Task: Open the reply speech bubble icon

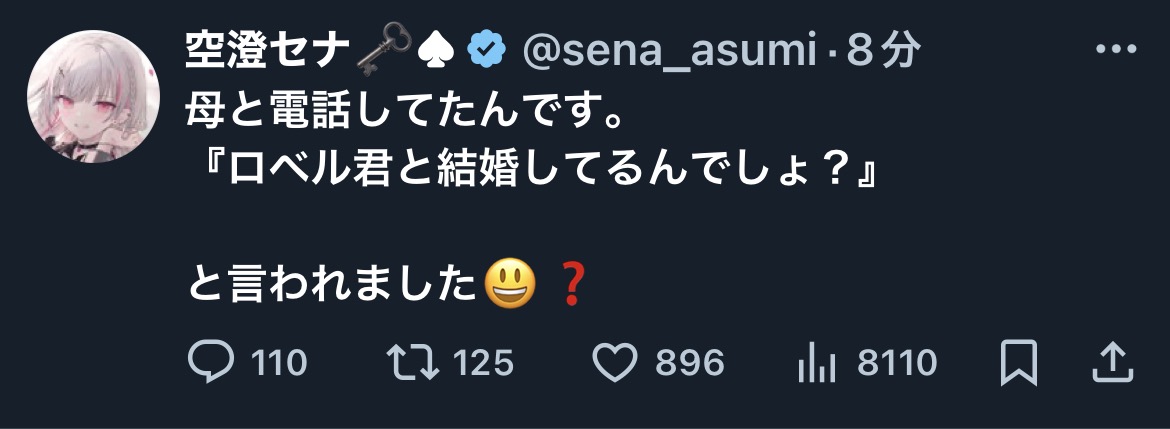Action: click(211, 362)
